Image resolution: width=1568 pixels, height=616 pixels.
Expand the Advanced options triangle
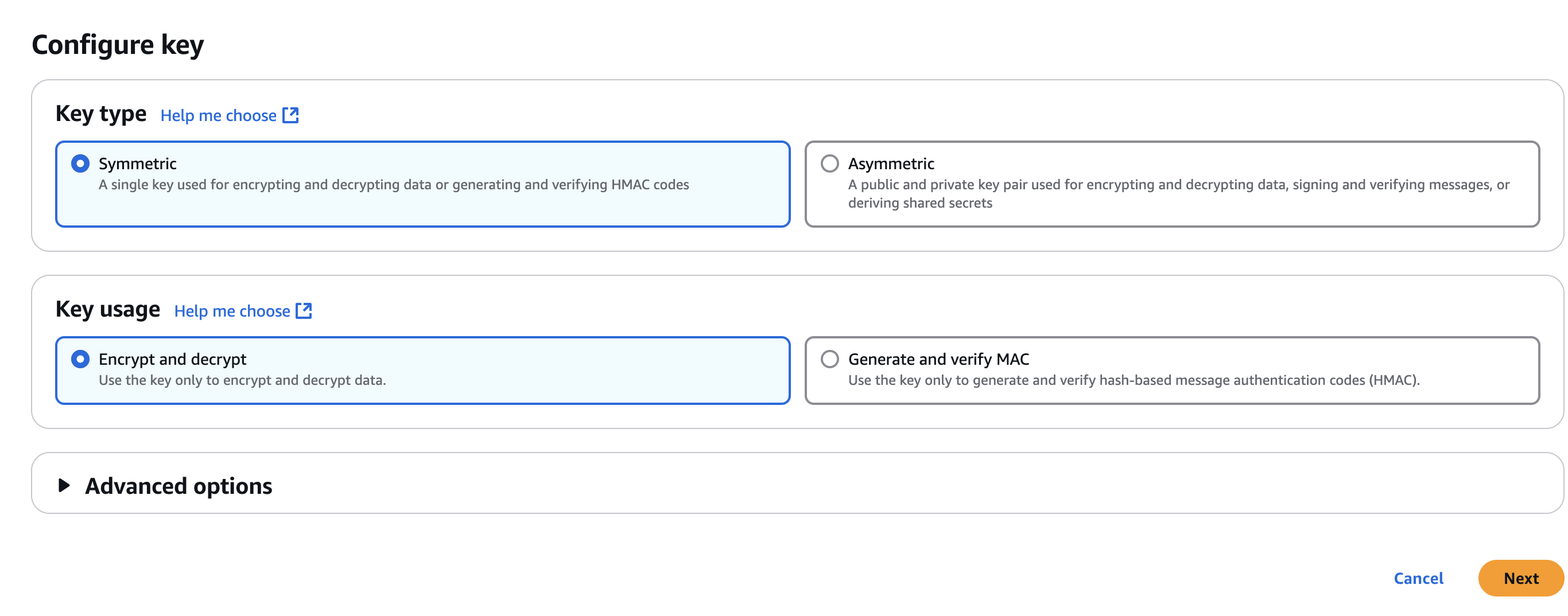coord(64,485)
